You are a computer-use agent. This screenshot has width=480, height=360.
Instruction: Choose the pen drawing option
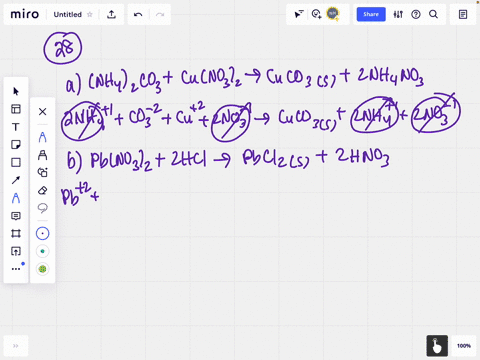[x=42, y=137]
